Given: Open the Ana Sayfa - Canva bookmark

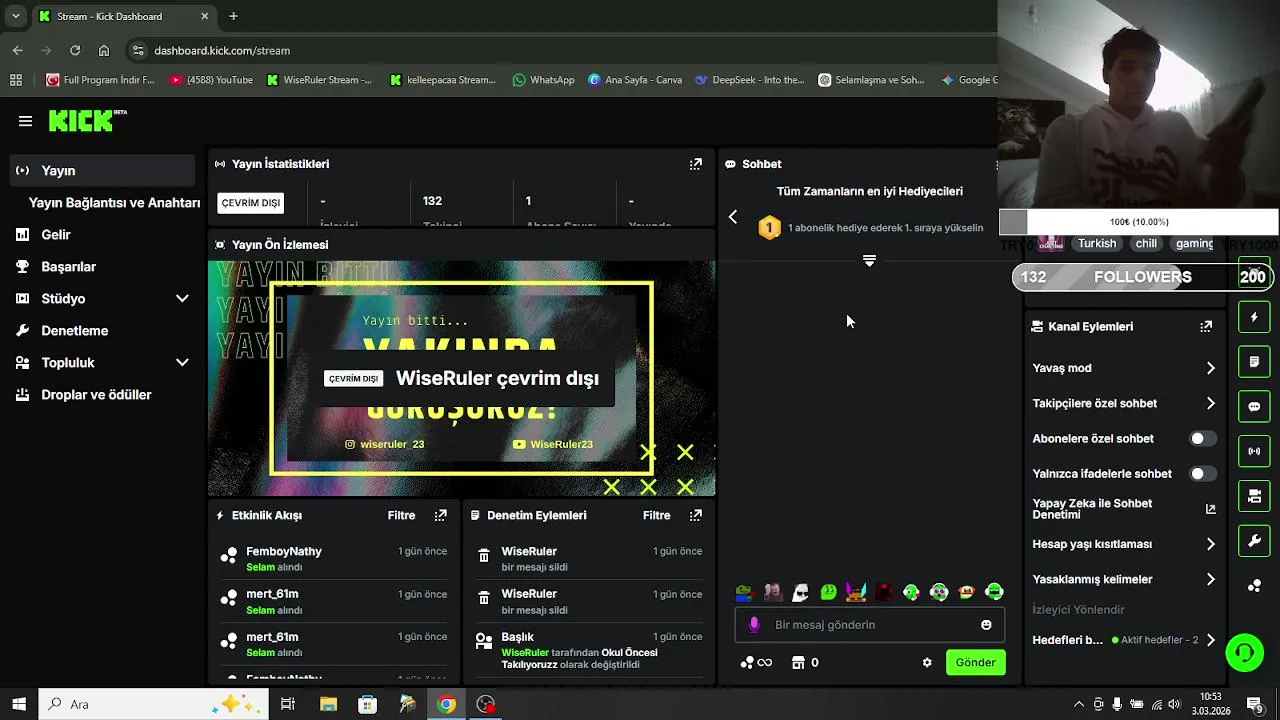Looking at the screenshot, I should 635,80.
